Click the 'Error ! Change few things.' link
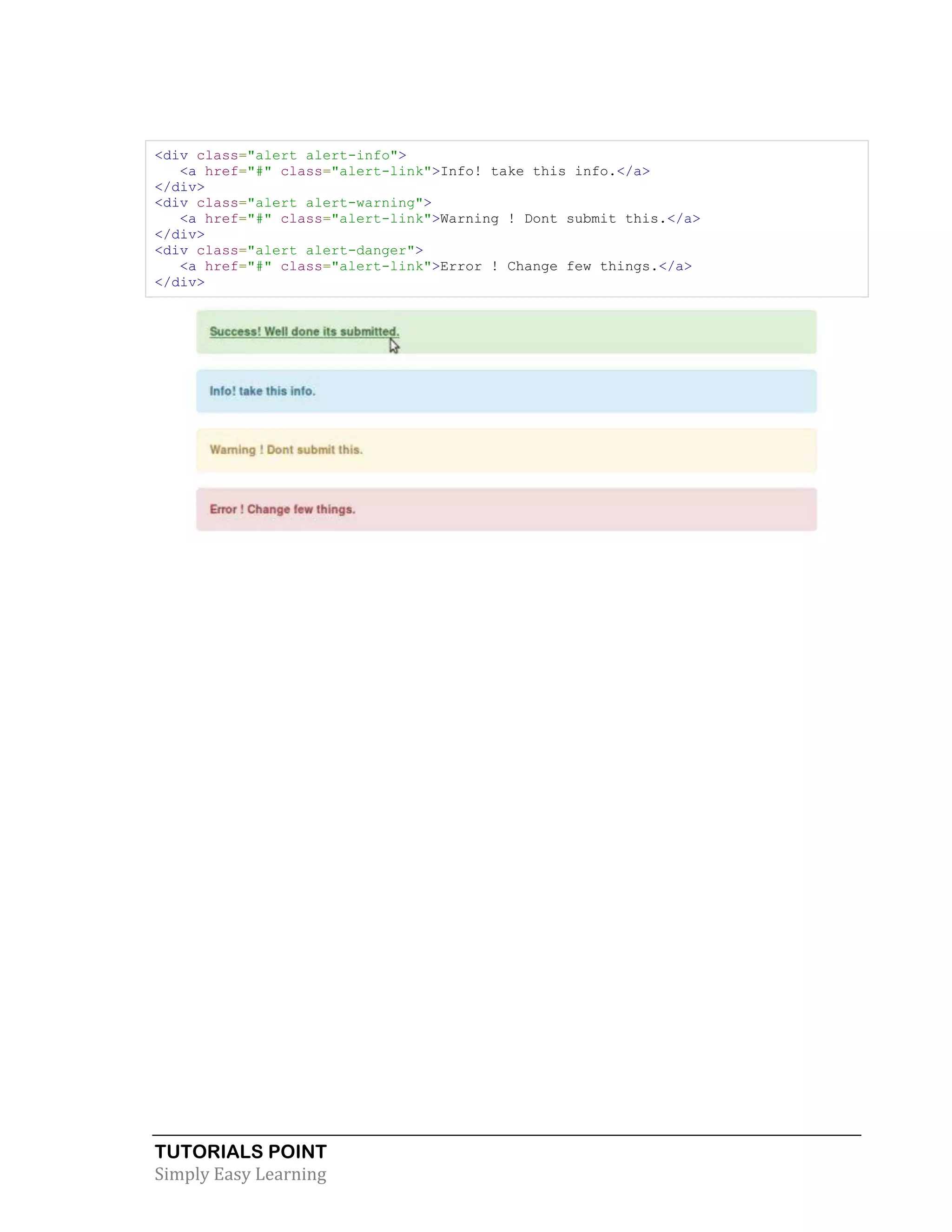This screenshot has height=1232, width=952. [x=283, y=510]
